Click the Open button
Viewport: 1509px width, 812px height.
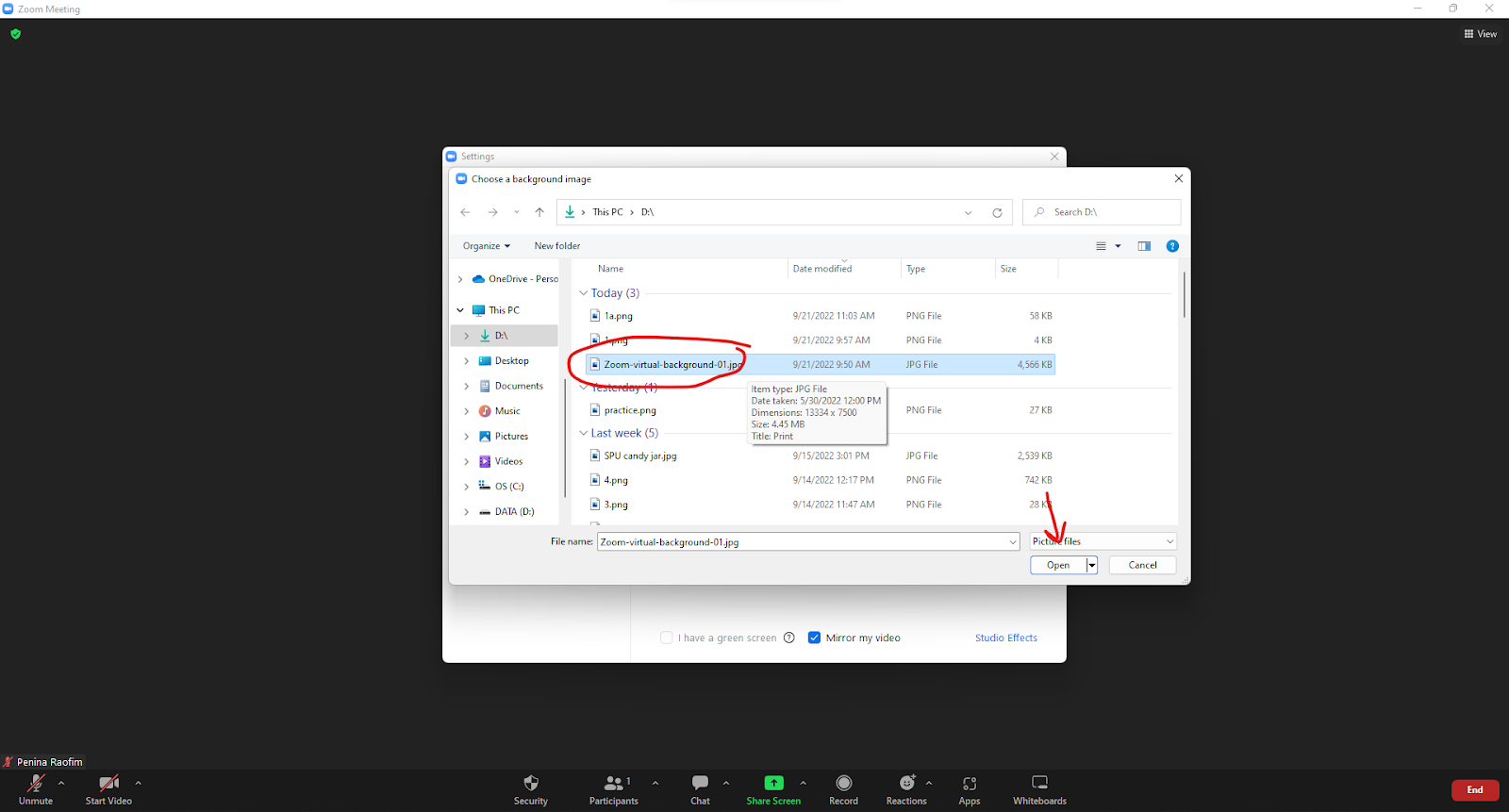1058,565
